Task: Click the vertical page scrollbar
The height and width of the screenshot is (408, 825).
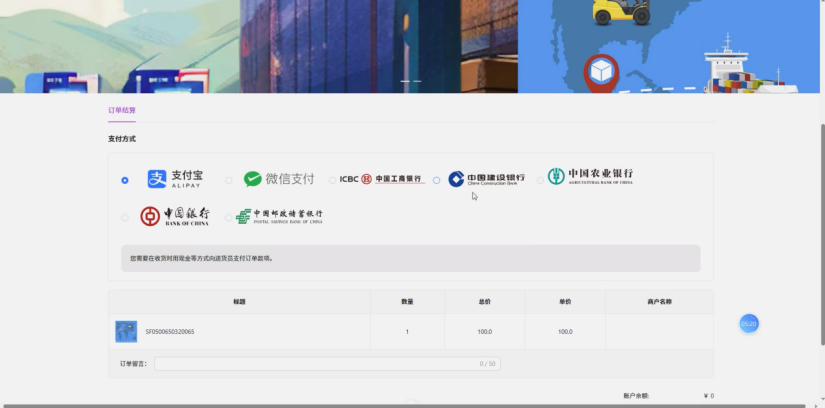Action: pyautogui.click(x=822, y=234)
